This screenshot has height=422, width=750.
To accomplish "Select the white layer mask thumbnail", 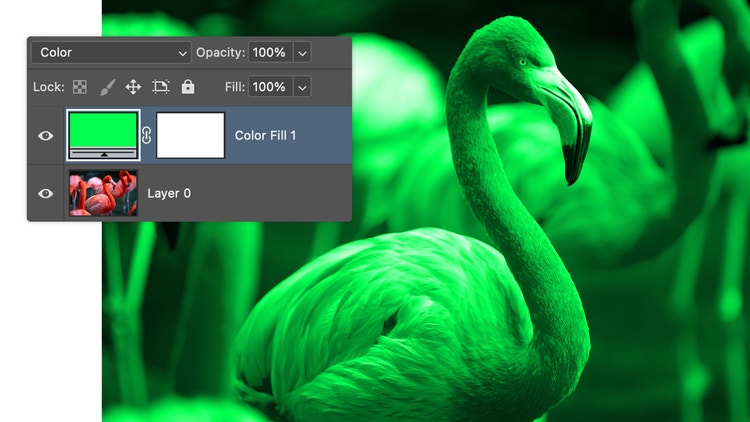I will click(x=190, y=135).
